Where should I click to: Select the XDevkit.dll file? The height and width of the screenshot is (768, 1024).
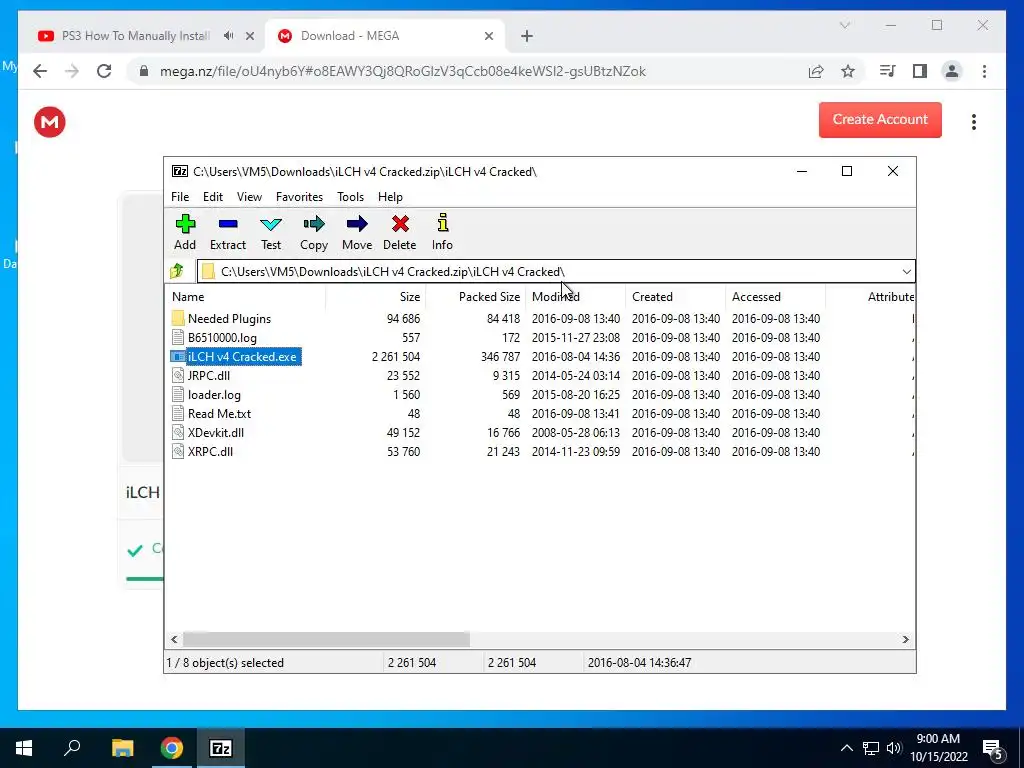(216, 432)
